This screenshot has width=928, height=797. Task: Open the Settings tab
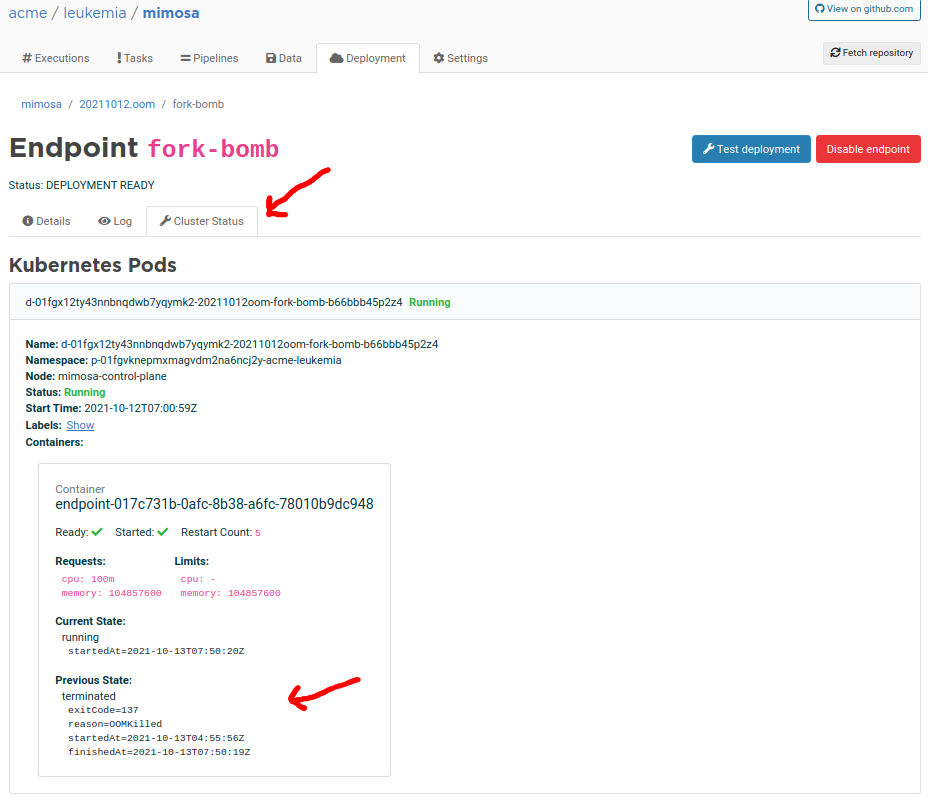click(460, 58)
